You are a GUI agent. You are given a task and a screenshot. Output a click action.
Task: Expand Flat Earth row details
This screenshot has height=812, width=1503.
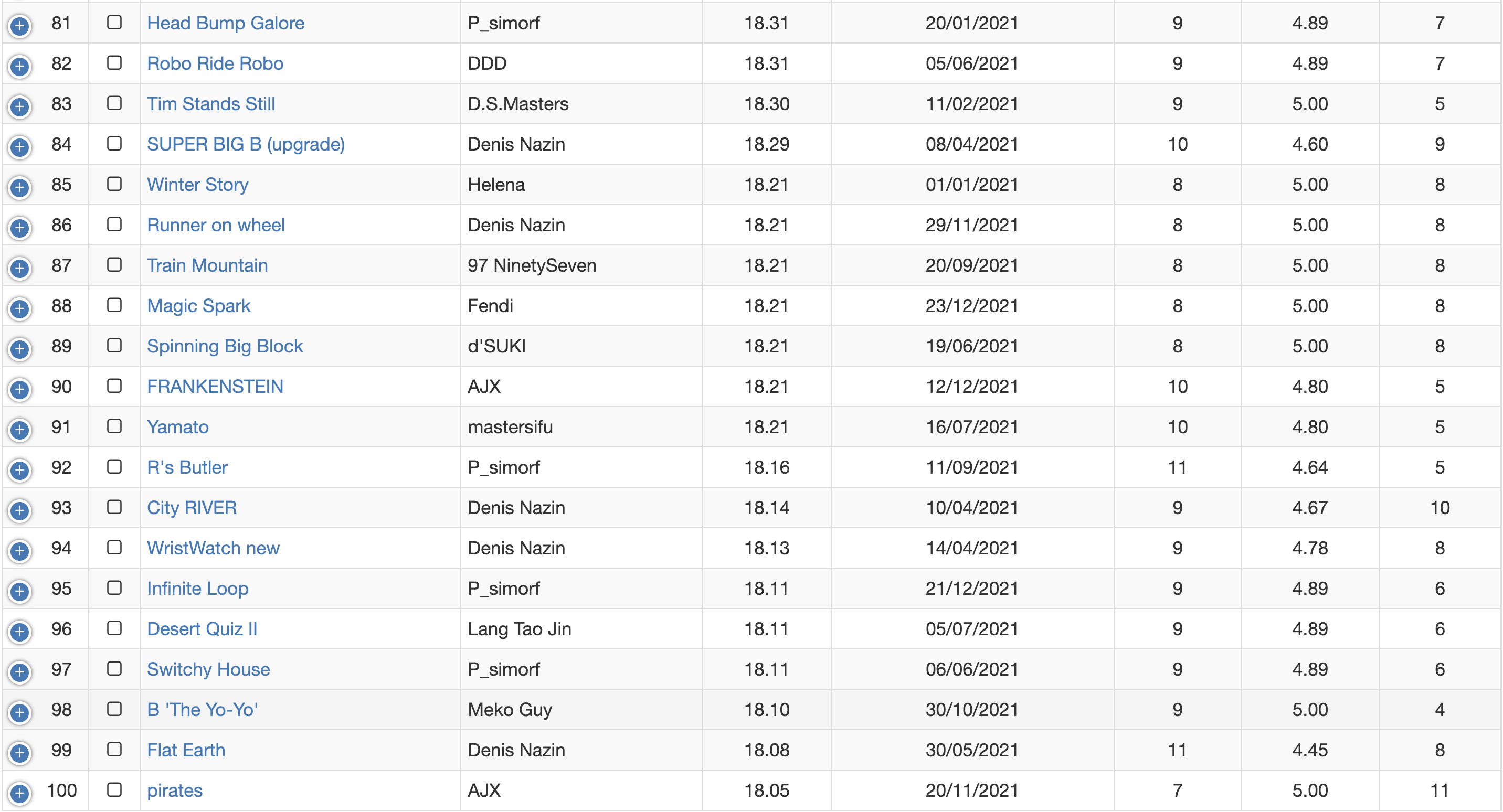pyautogui.click(x=20, y=753)
